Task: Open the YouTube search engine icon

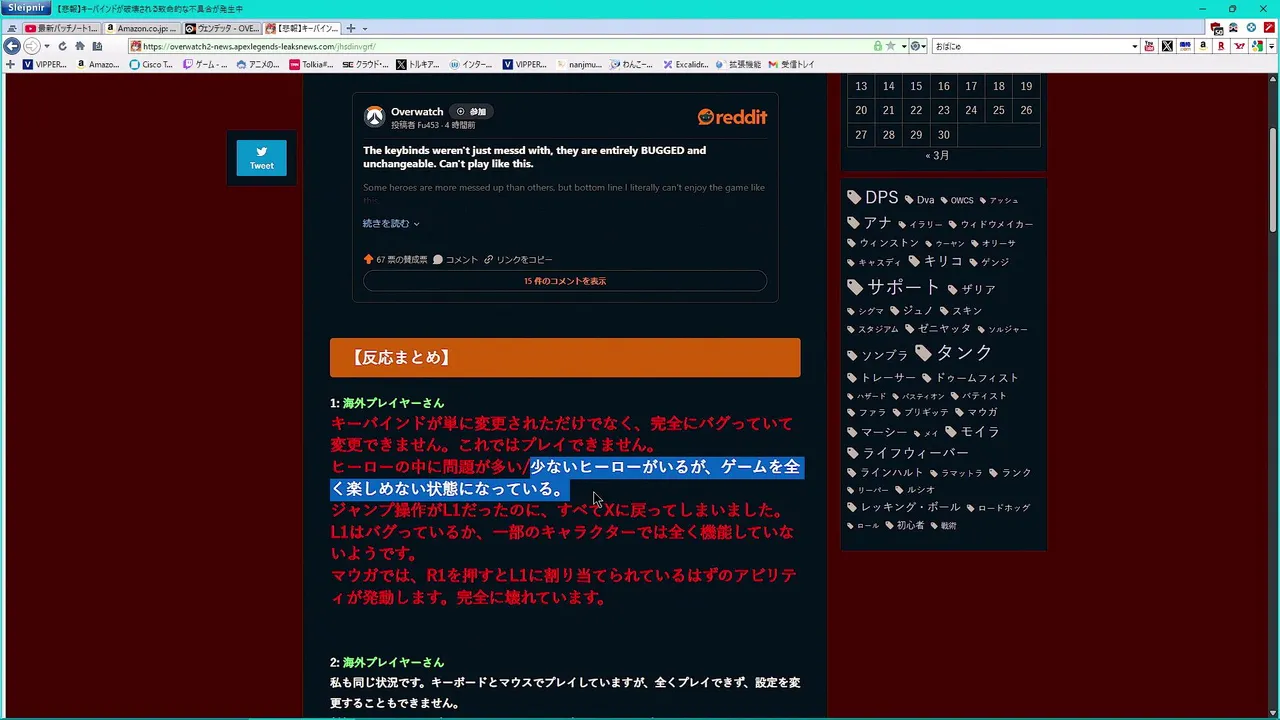Action: coord(1149,46)
